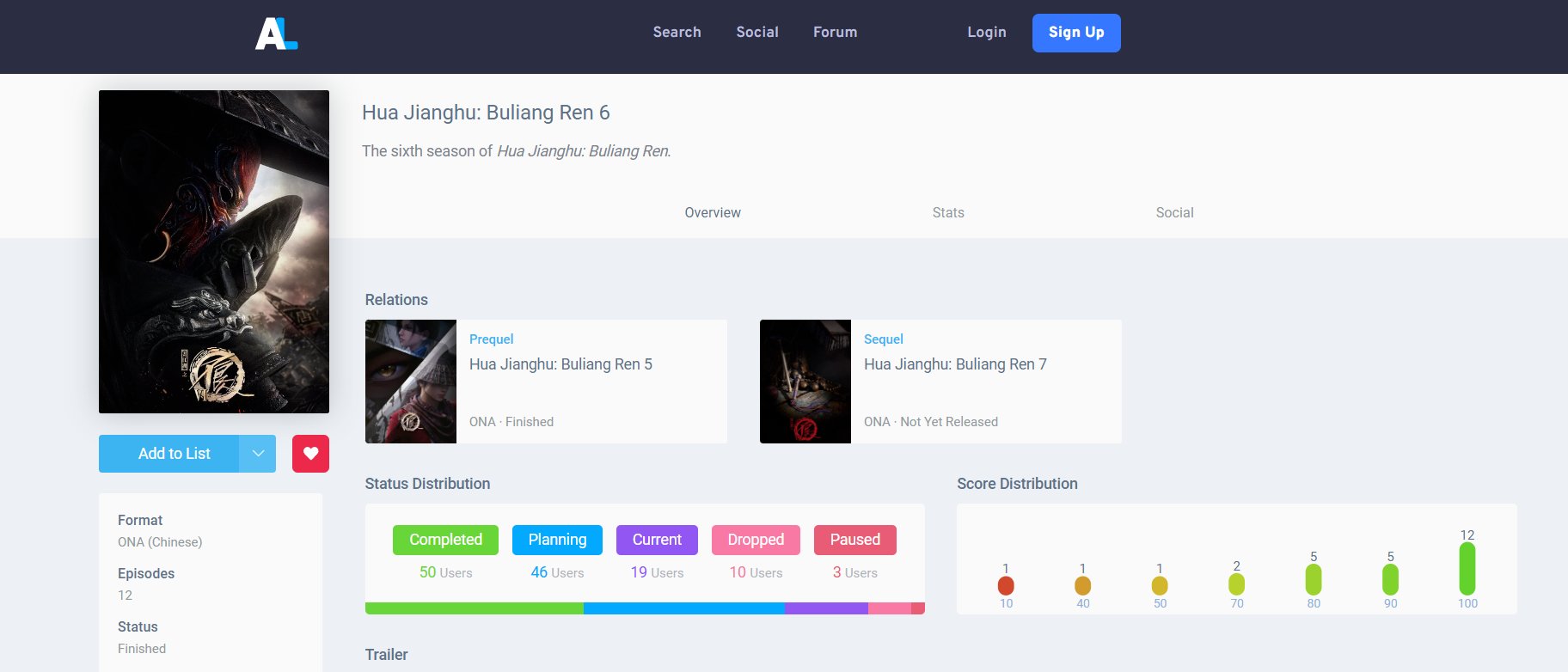Click the 'Hua Jianghu: Buliang Ren 6' title
The width and height of the screenshot is (1568, 672).
(486, 113)
